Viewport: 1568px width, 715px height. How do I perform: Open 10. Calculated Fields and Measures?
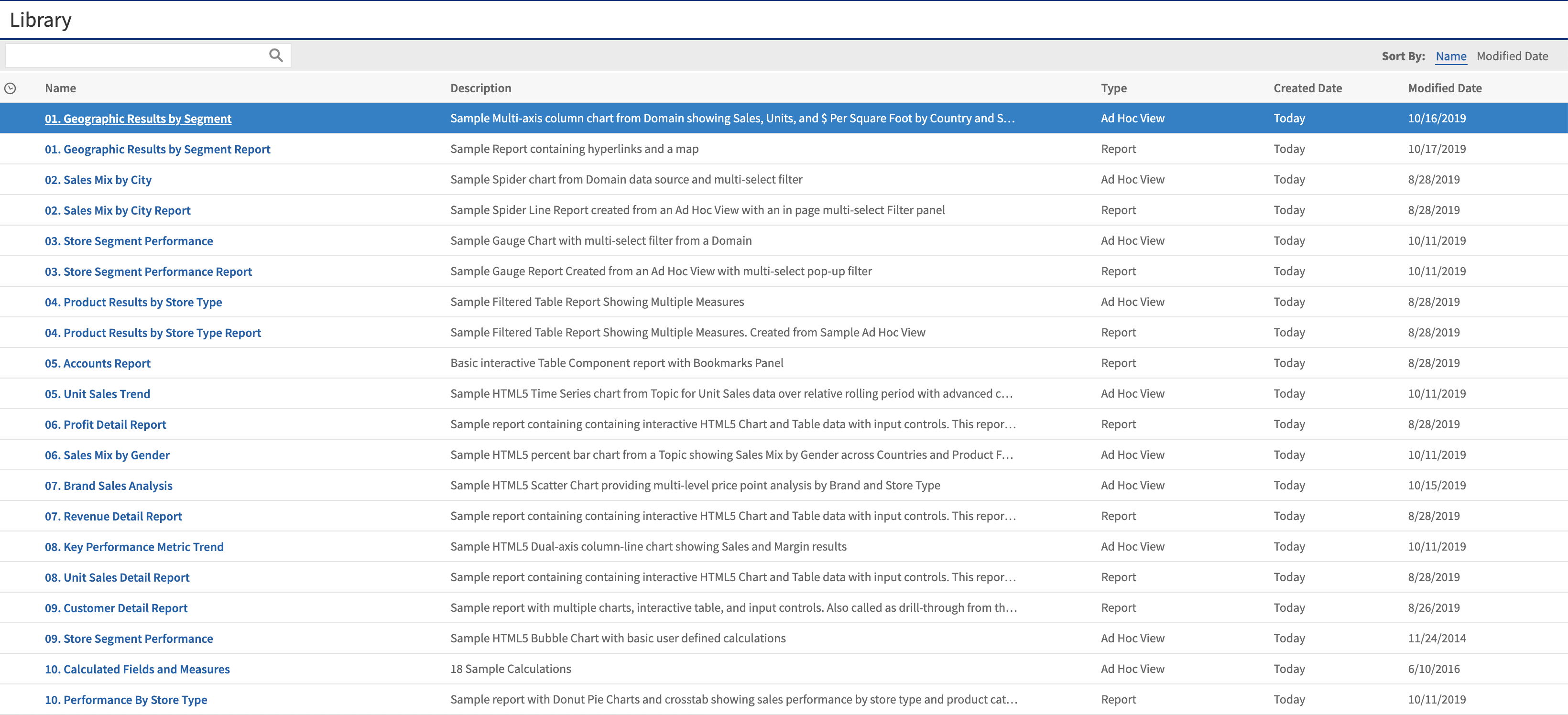click(137, 670)
